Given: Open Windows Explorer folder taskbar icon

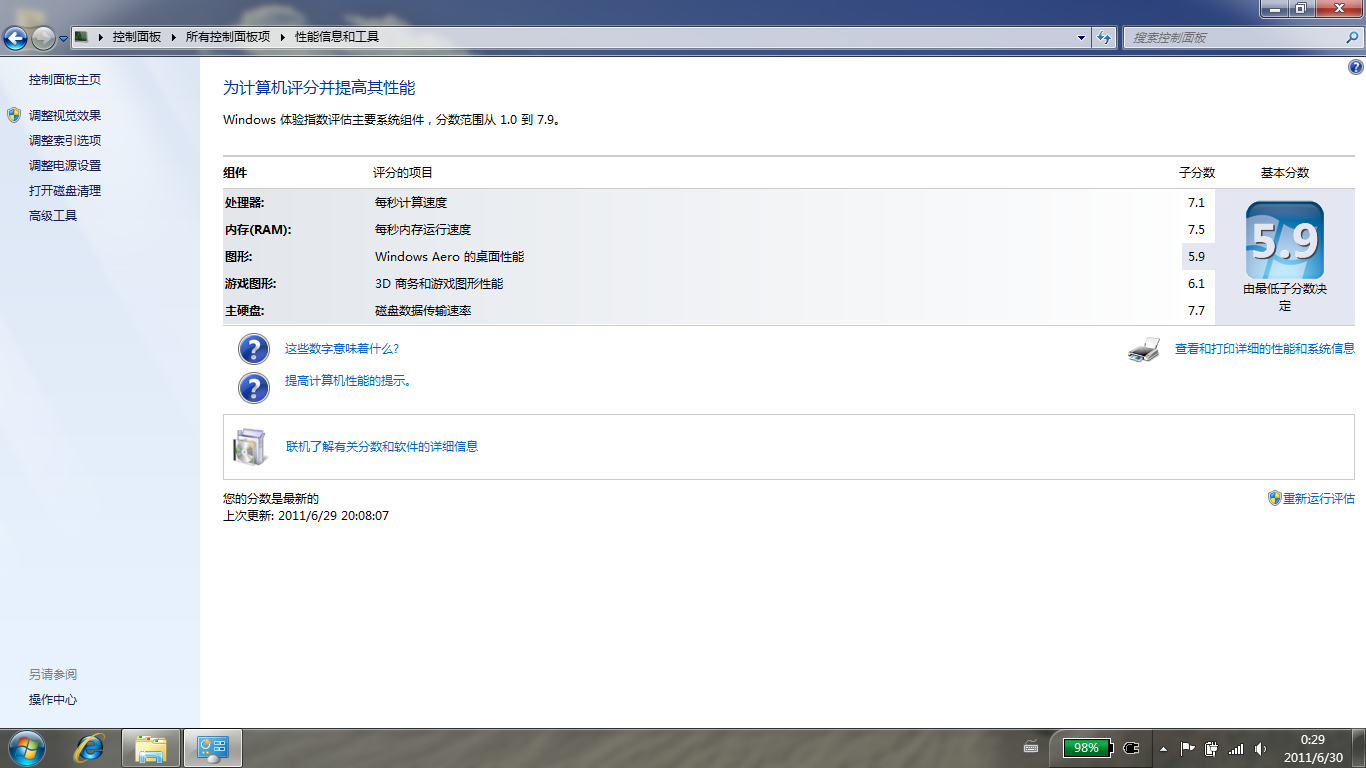Looking at the screenshot, I should click(x=151, y=748).
